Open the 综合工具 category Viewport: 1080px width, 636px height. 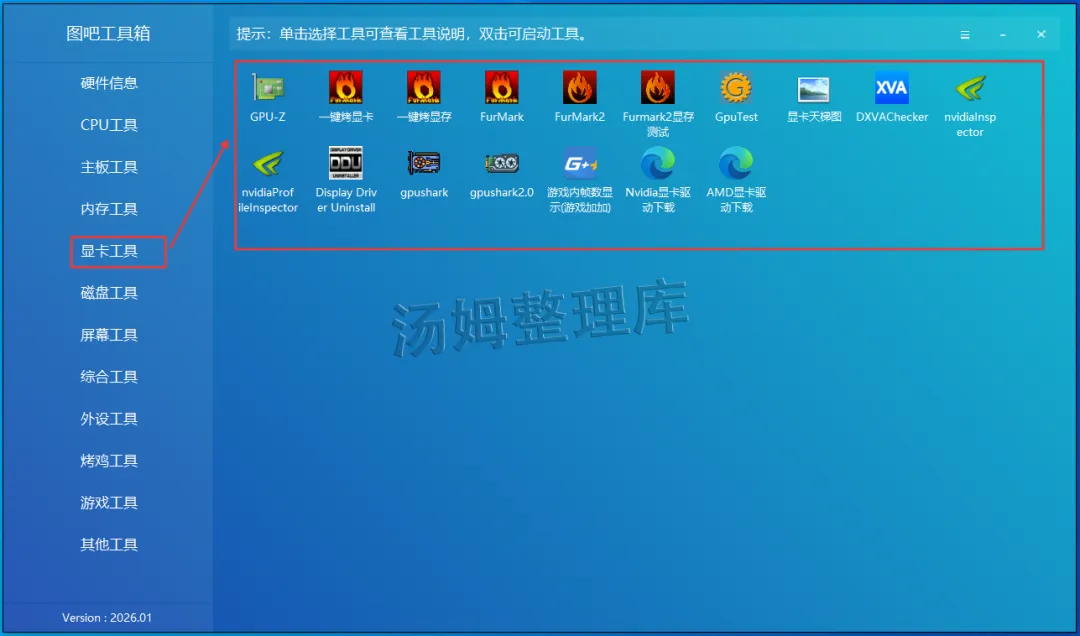pyautogui.click(x=109, y=377)
